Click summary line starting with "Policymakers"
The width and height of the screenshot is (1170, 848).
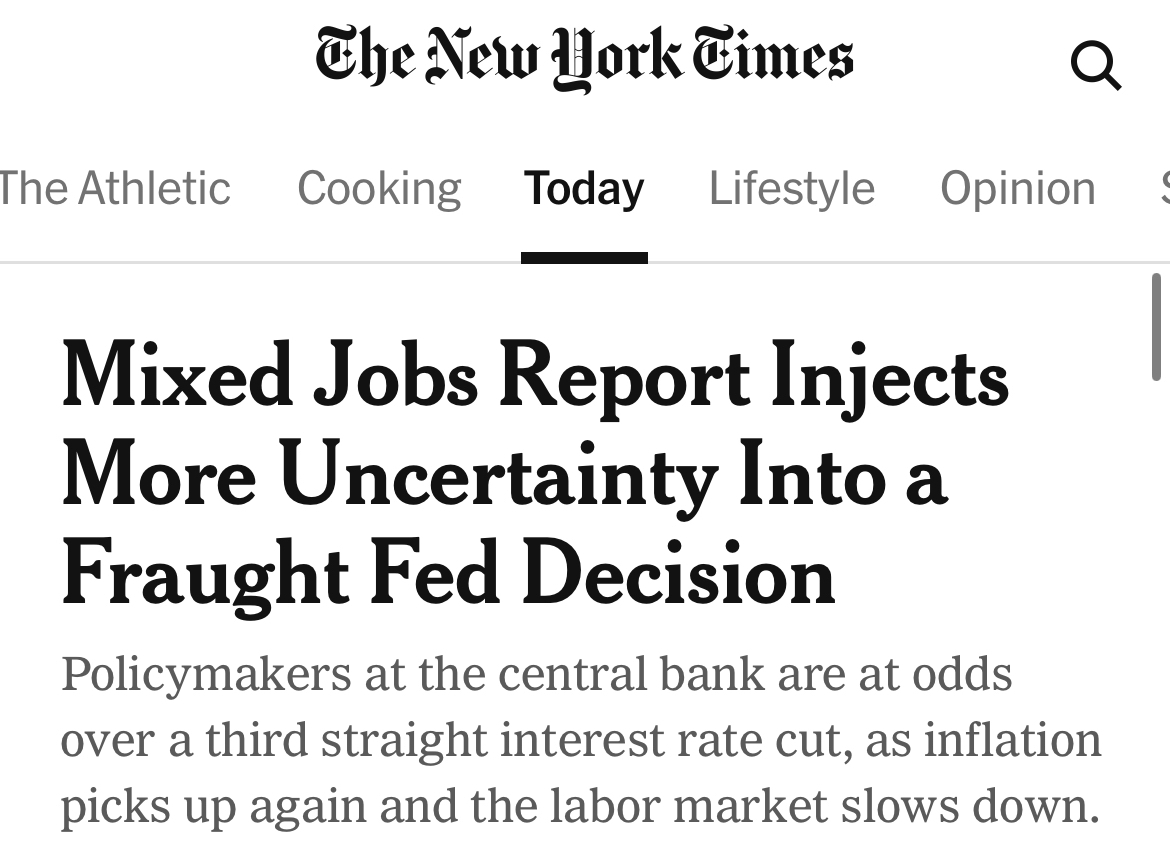pyautogui.click(x=536, y=673)
